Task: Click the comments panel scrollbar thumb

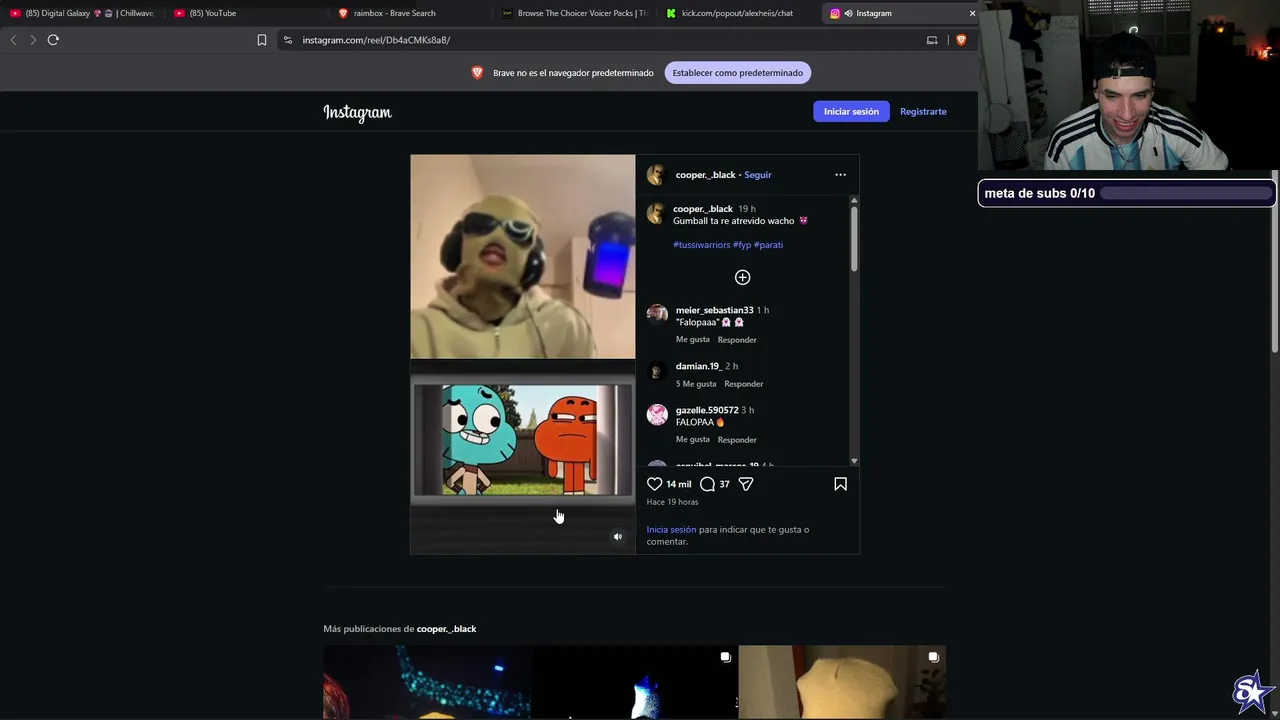Action: point(854,237)
